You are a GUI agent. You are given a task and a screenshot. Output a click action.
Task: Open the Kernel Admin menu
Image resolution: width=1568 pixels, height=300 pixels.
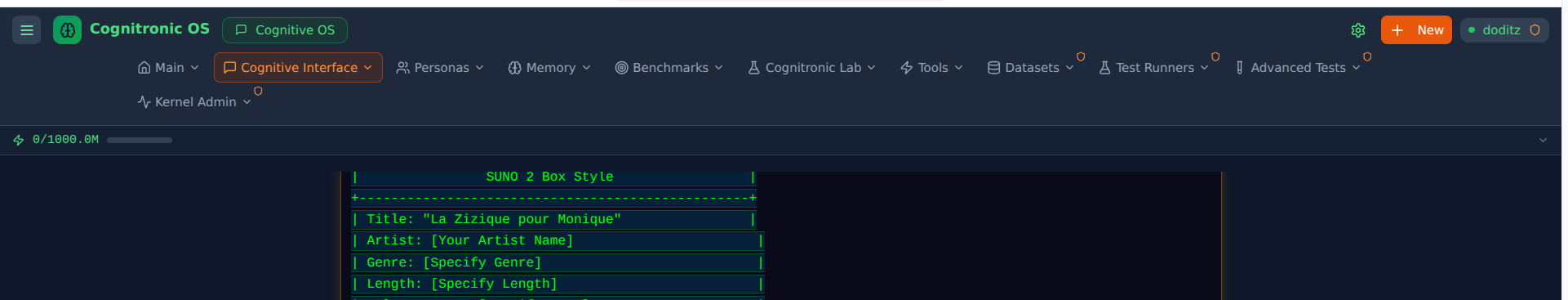(x=194, y=102)
